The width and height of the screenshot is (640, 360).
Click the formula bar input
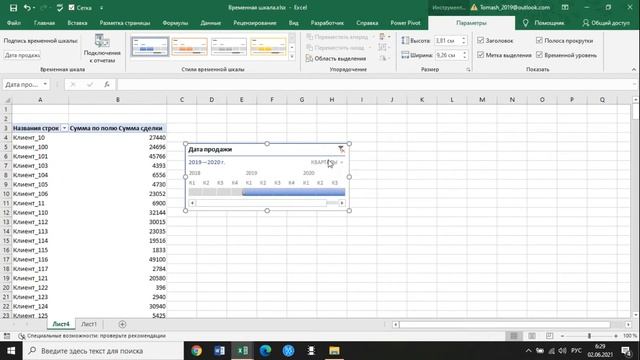(376, 84)
